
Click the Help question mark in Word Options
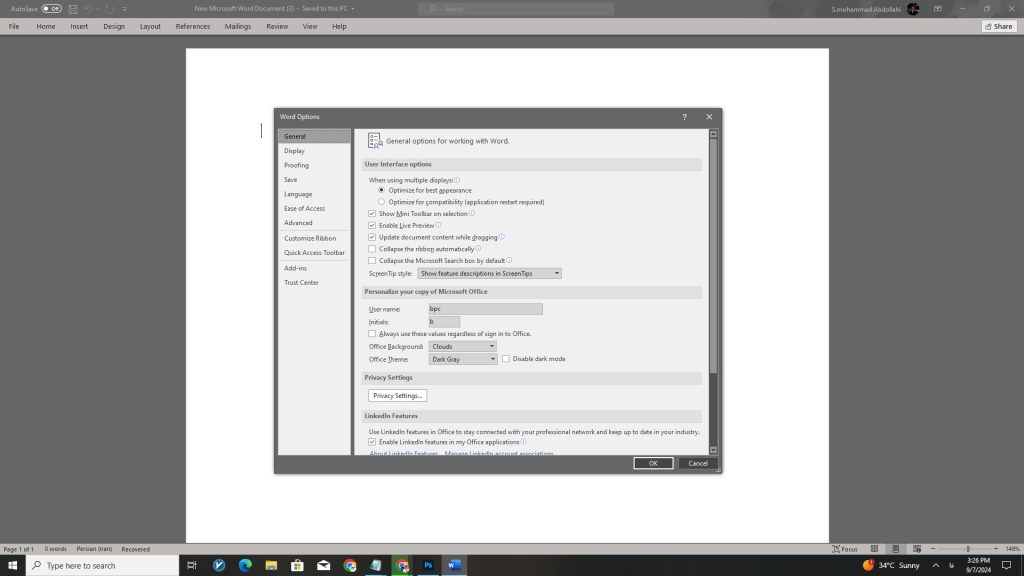click(684, 117)
